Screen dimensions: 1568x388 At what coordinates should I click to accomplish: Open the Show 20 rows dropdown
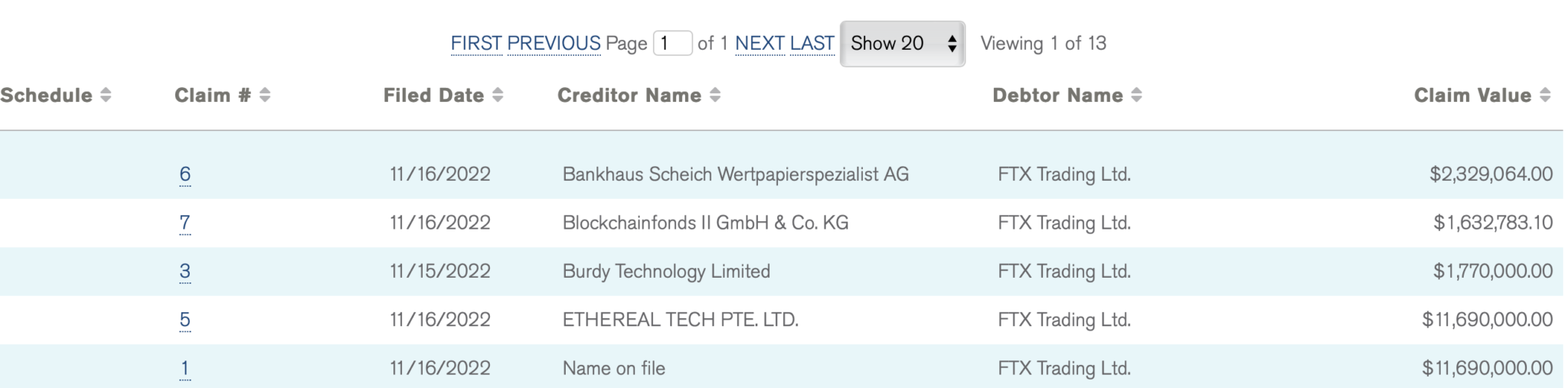[x=902, y=44]
